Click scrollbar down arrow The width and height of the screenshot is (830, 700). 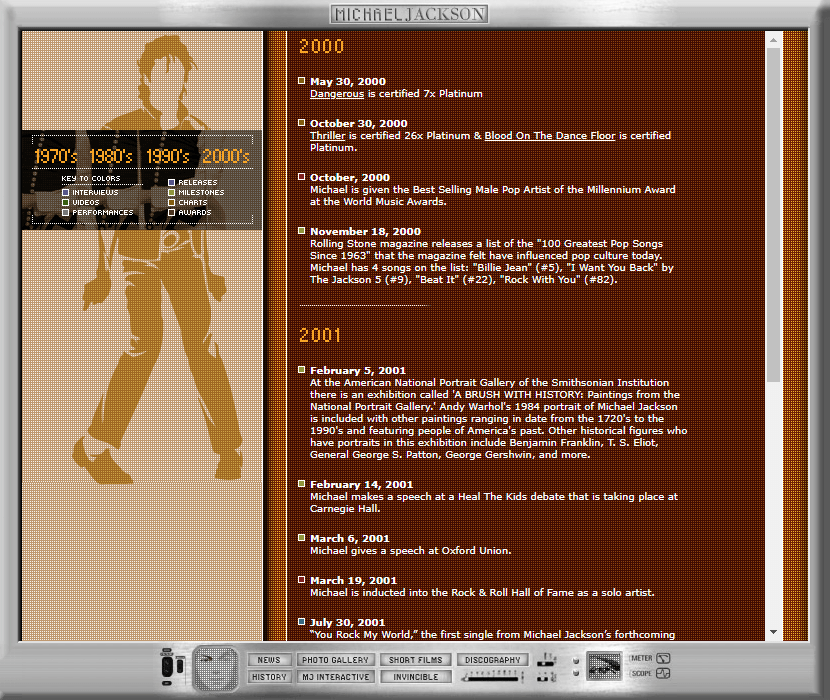(x=773, y=632)
